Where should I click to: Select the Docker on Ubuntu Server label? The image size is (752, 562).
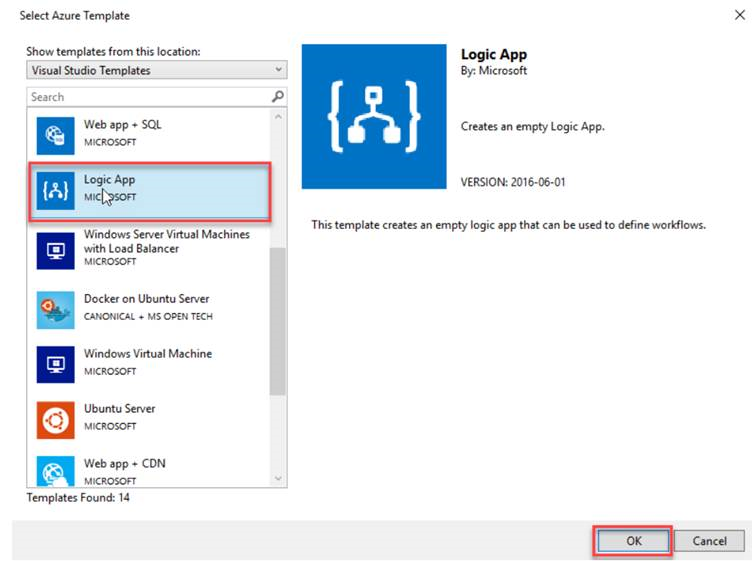[146, 299]
